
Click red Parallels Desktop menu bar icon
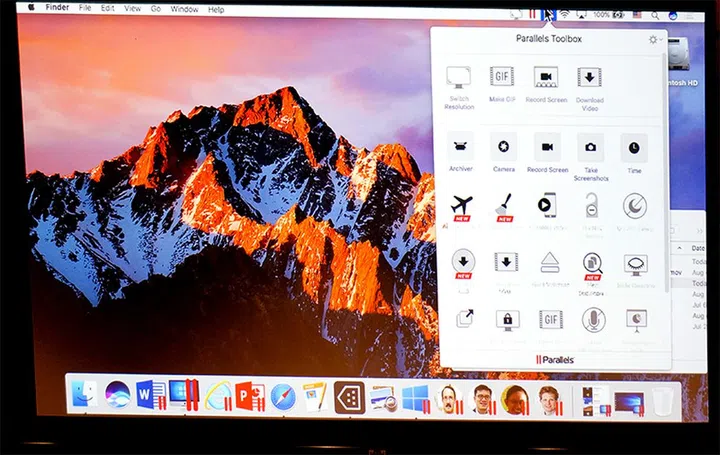532,14
